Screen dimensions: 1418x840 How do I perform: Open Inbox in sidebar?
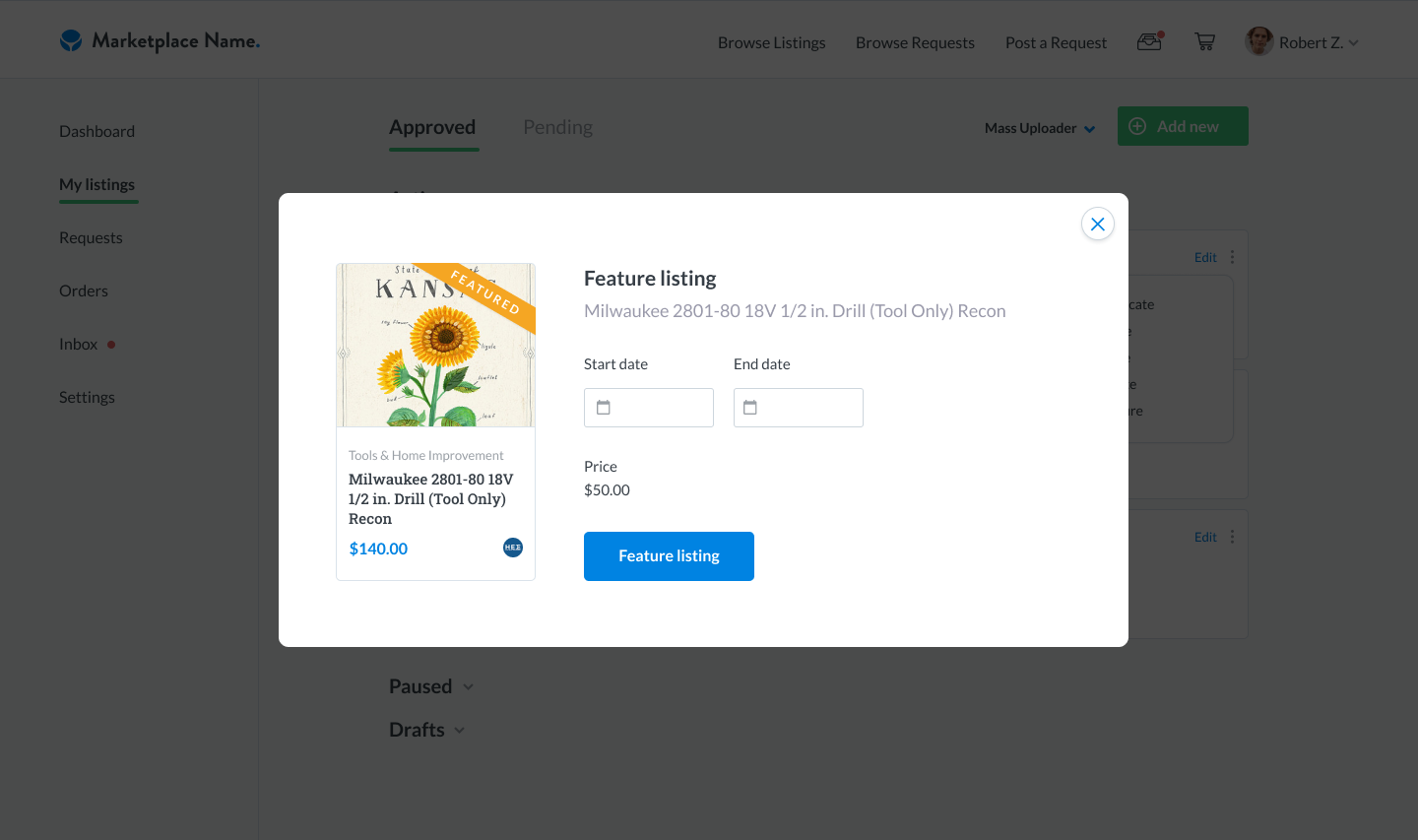[79, 345]
